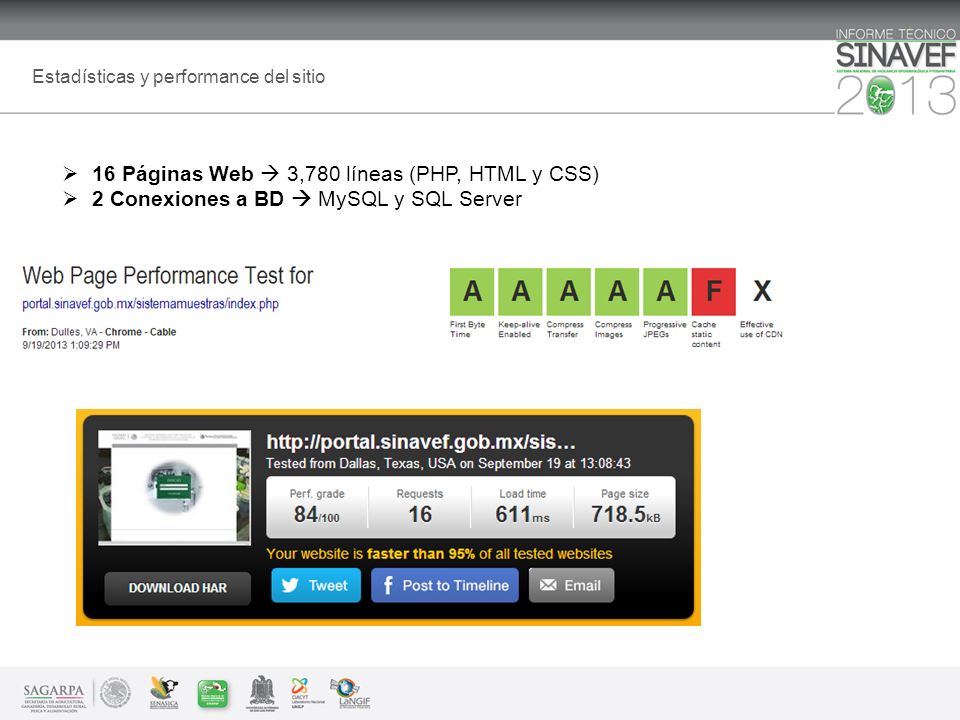Click the Facebook f icon on Post button

[x=388, y=585]
